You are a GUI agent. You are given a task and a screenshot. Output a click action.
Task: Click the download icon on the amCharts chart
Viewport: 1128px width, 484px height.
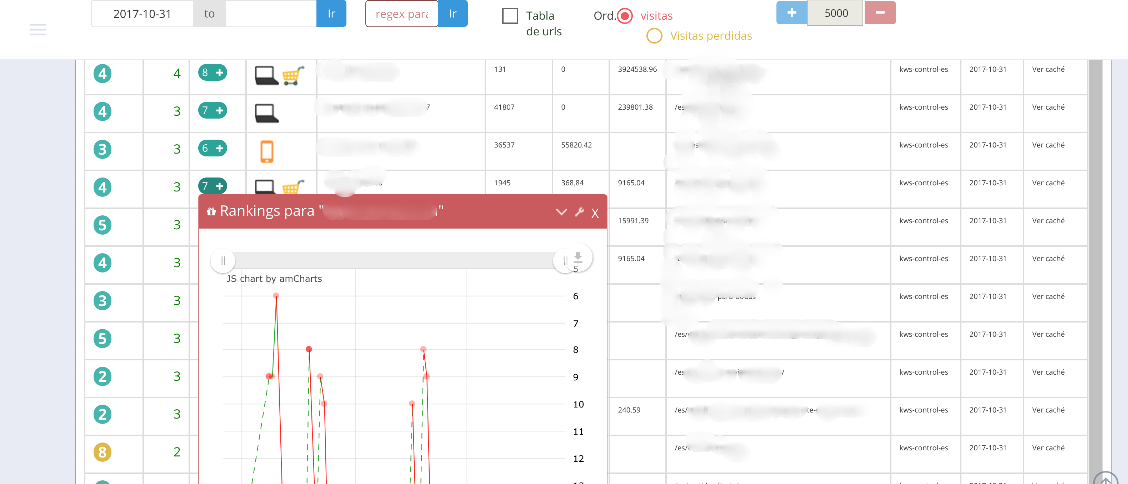coord(578,258)
